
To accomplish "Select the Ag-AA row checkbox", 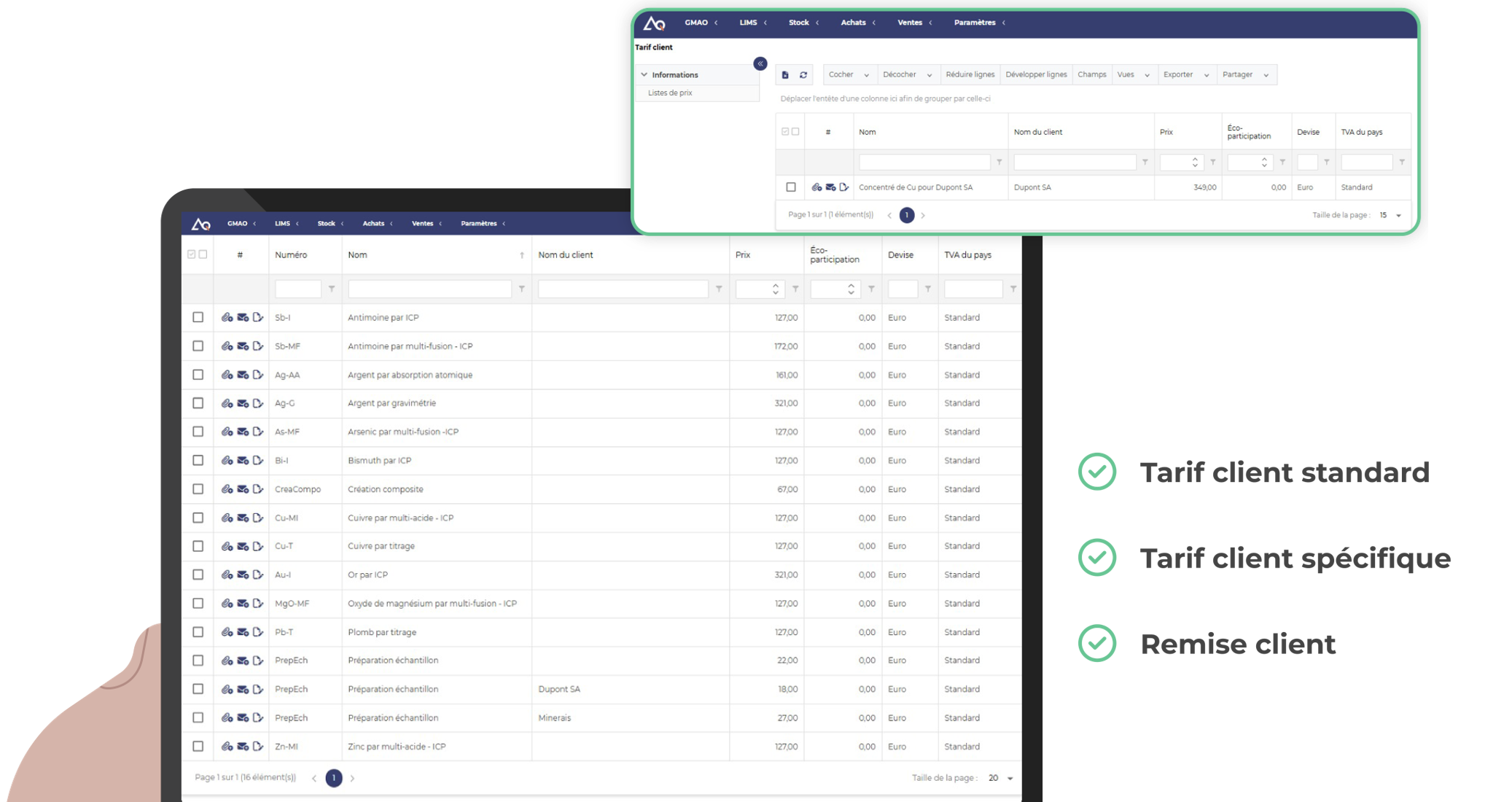I will (x=198, y=375).
